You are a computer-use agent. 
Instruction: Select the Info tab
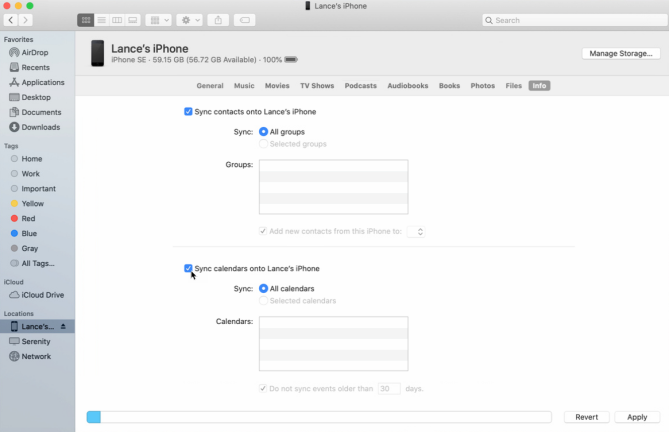[539, 86]
